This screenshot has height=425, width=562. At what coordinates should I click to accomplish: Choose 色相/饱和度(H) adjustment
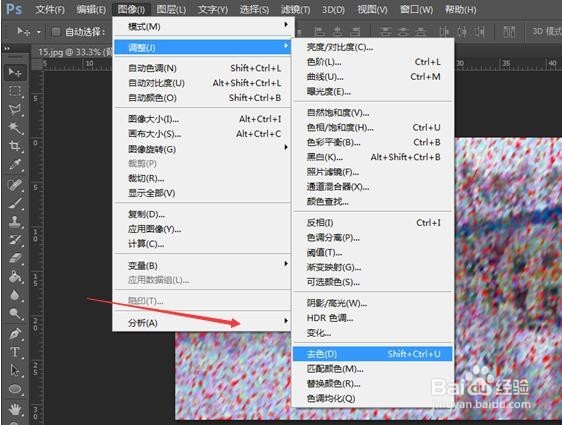373,128
